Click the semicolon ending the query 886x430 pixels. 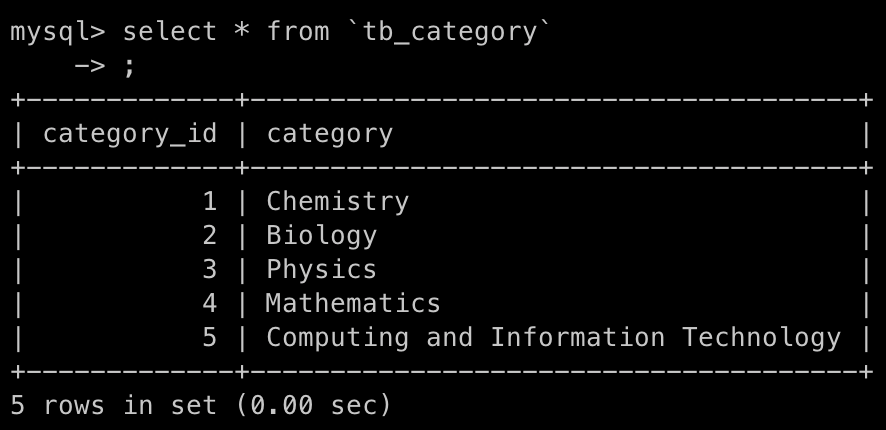[x=129, y=67]
